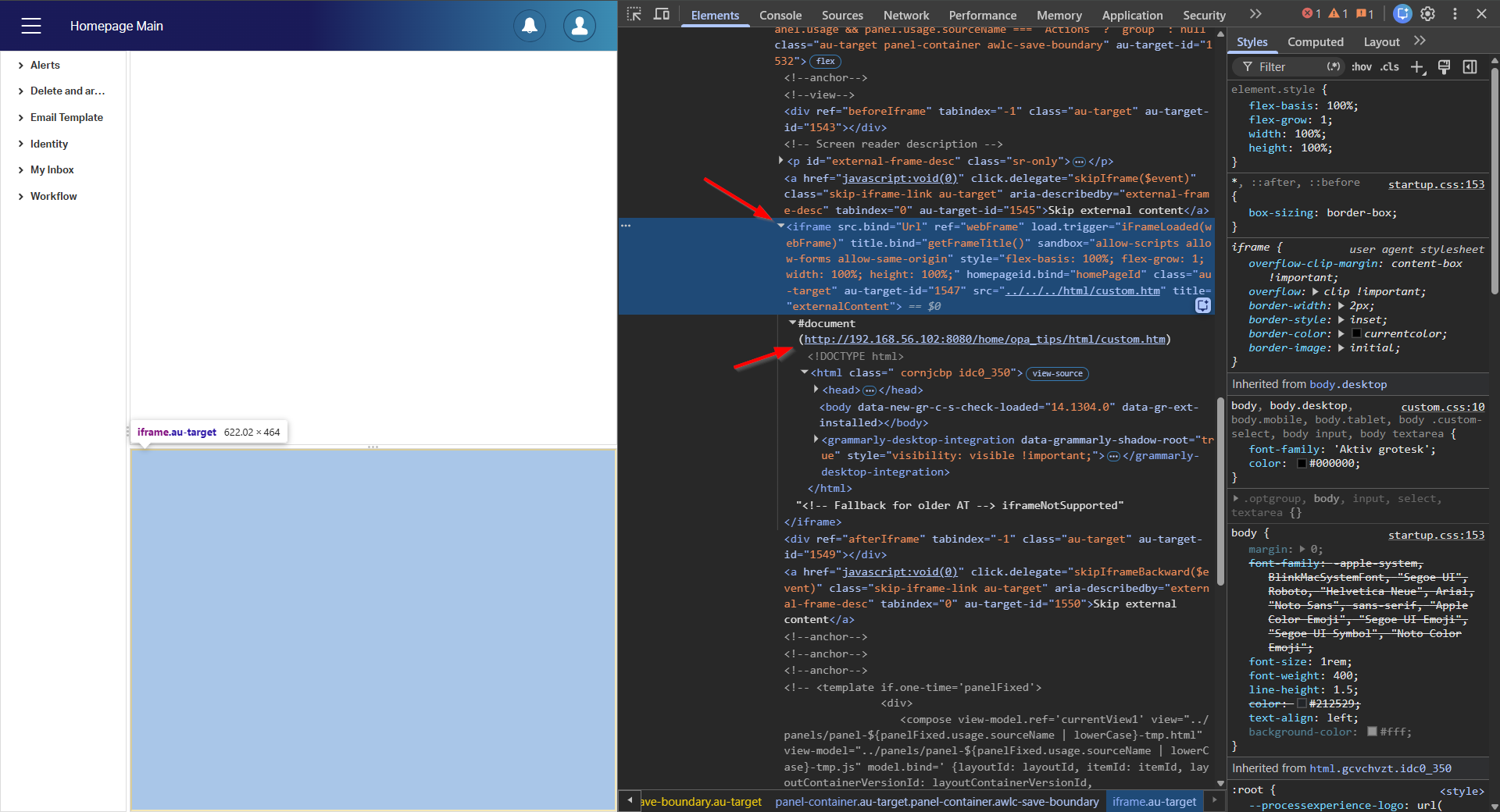Click the flex badge on panel-container element

click(x=825, y=61)
